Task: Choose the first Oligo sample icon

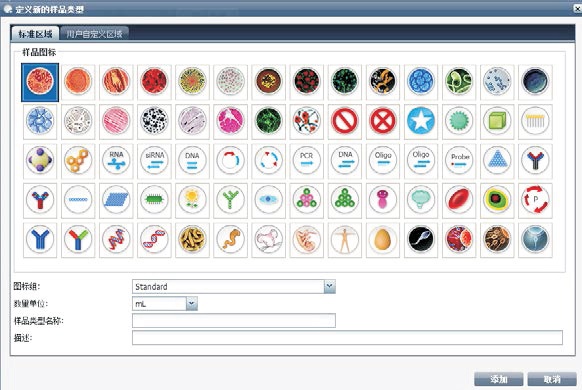Action: [x=383, y=161]
